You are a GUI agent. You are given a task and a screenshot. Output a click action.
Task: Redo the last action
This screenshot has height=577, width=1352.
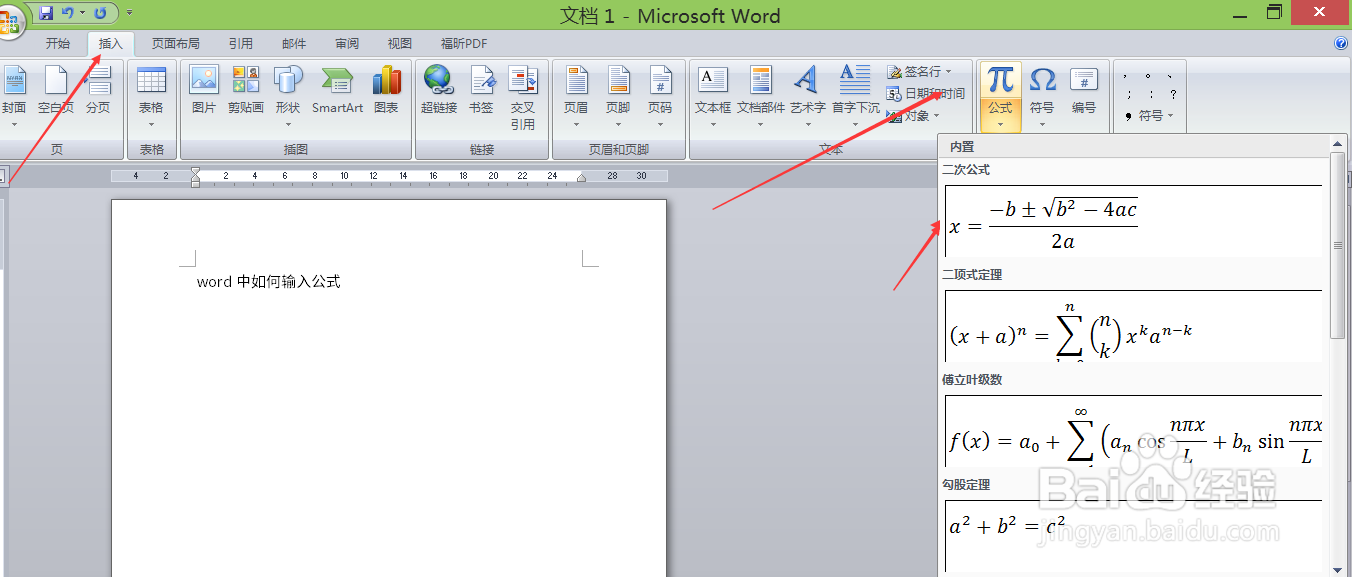pyautogui.click(x=100, y=14)
